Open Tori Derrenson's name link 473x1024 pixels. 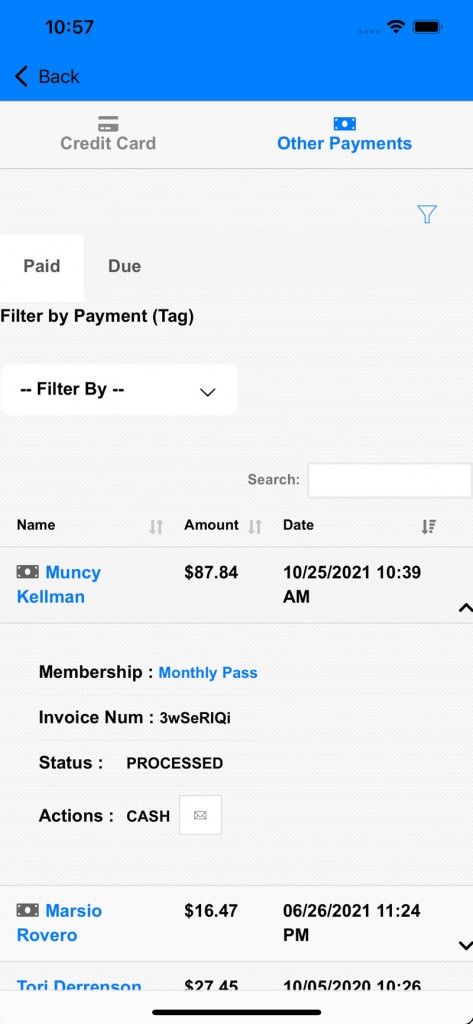tap(79, 986)
